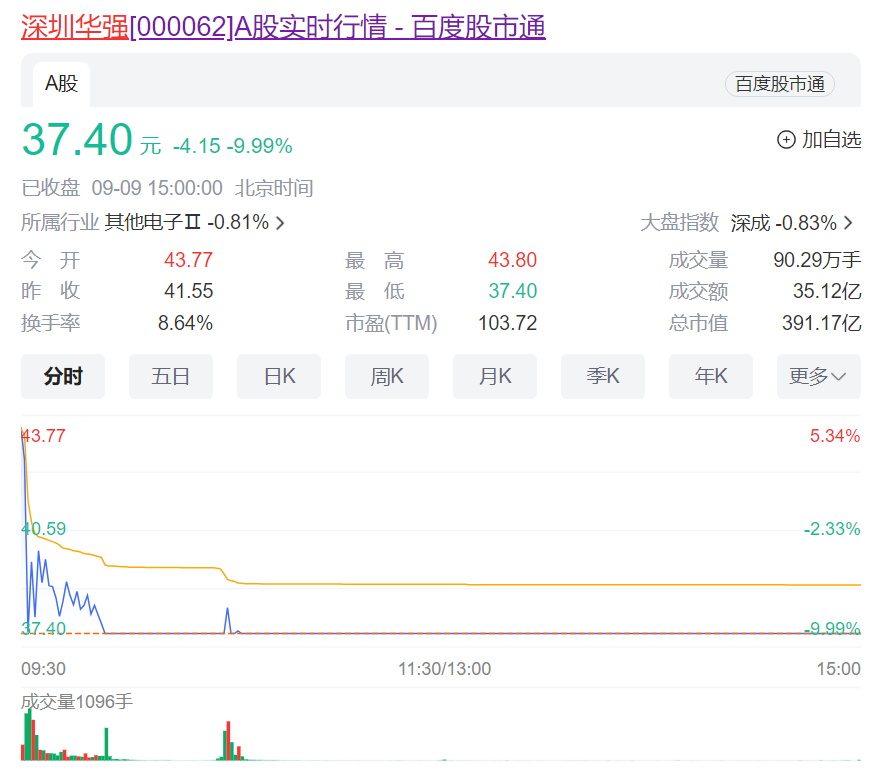Click the 最低 value 37.40
Screen dimensions: 886x774
coord(513,291)
